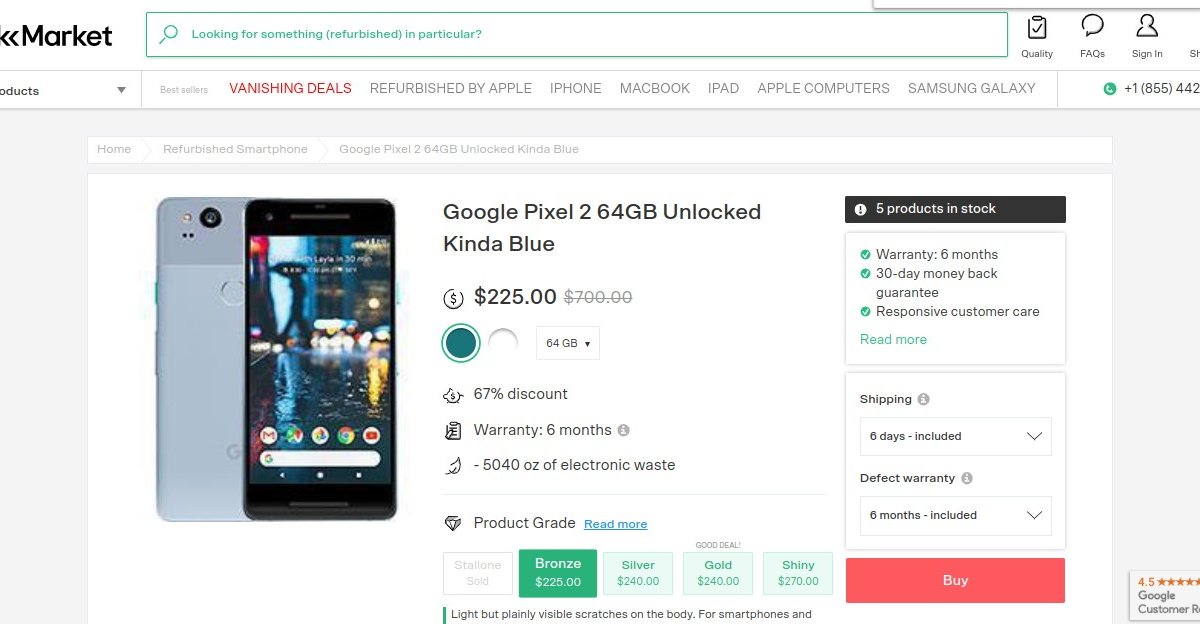Show Defect warranty info icon

[967, 478]
